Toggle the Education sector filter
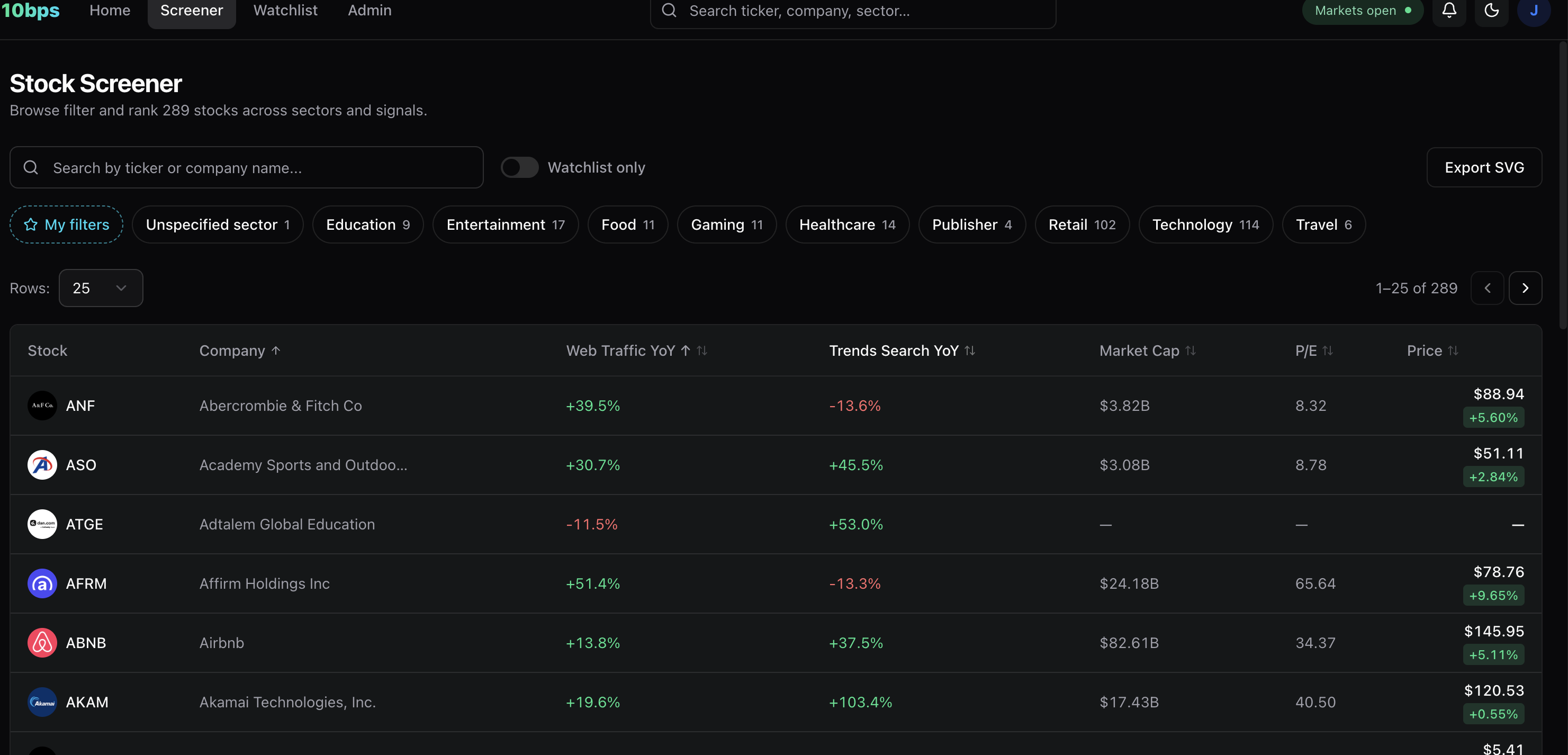Viewport: 1568px width, 755px height. [x=368, y=224]
